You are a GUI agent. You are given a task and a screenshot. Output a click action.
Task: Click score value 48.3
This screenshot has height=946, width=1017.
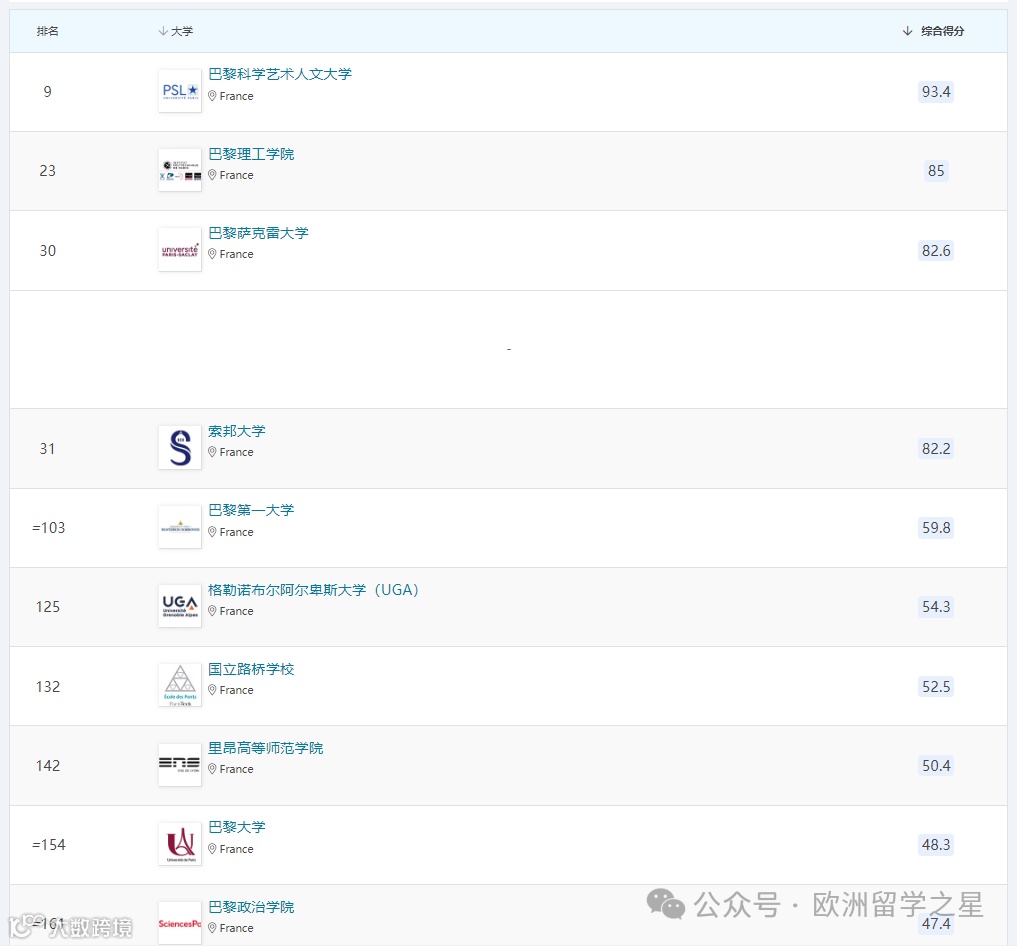click(936, 845)
